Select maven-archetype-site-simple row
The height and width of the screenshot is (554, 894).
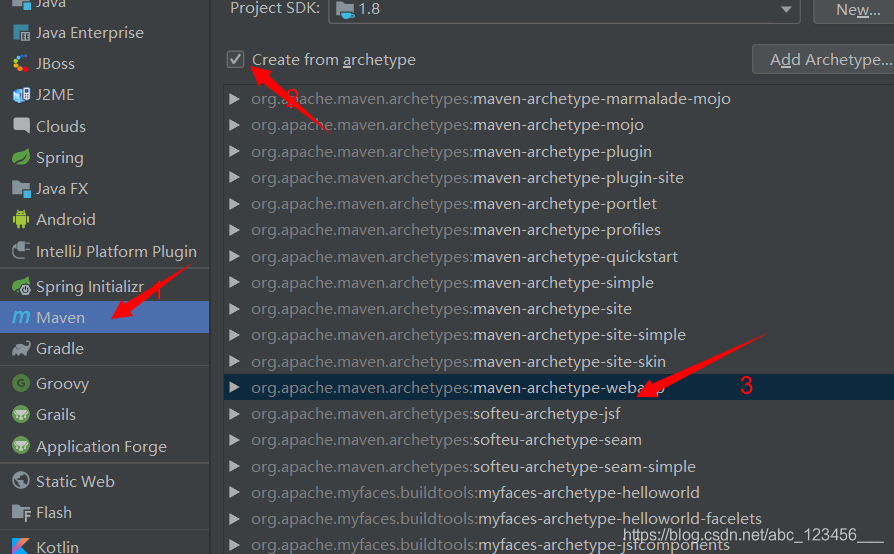click(x=559, y=335)
